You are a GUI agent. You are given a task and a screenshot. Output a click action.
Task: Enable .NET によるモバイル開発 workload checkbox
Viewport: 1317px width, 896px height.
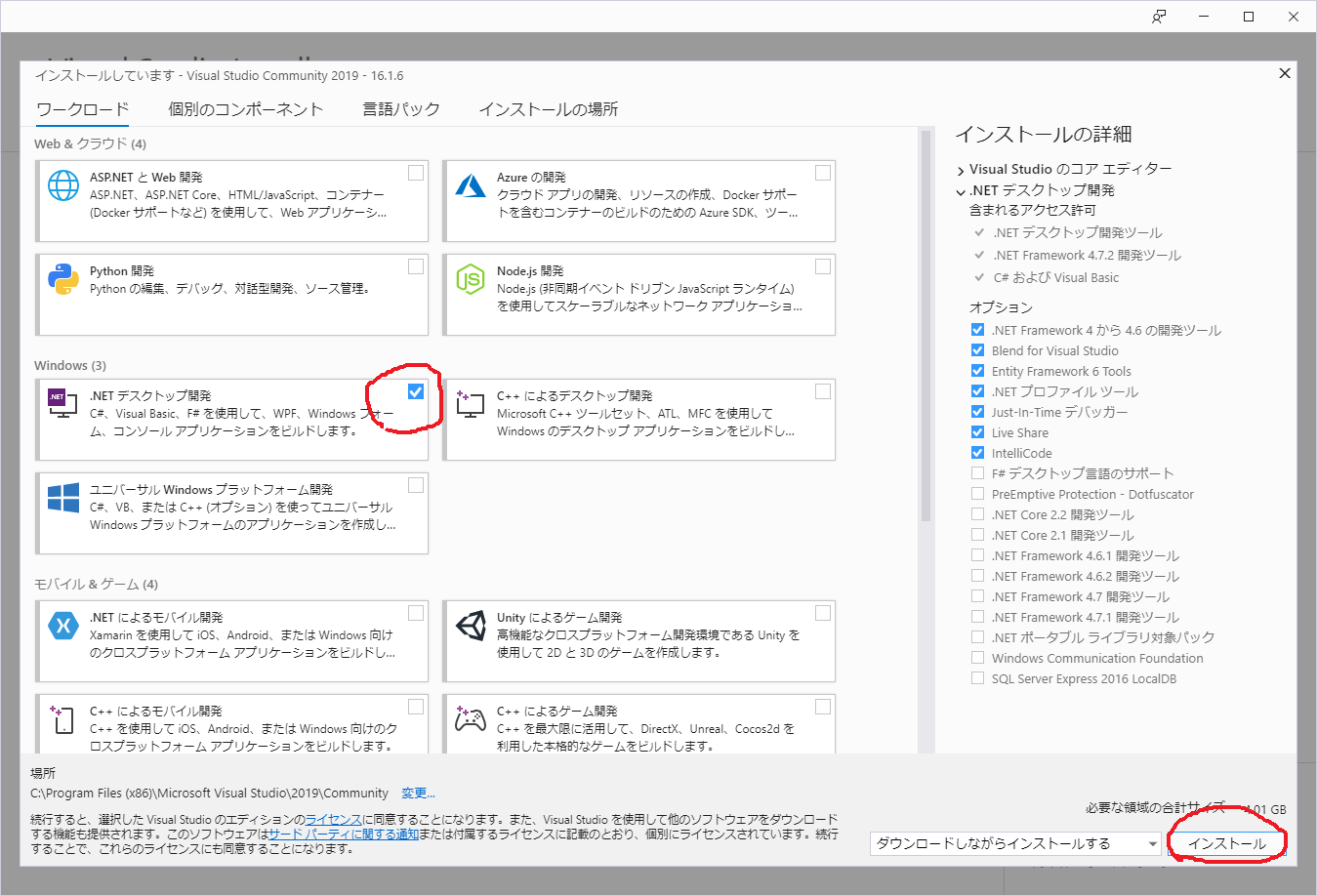tap(416, 613)
